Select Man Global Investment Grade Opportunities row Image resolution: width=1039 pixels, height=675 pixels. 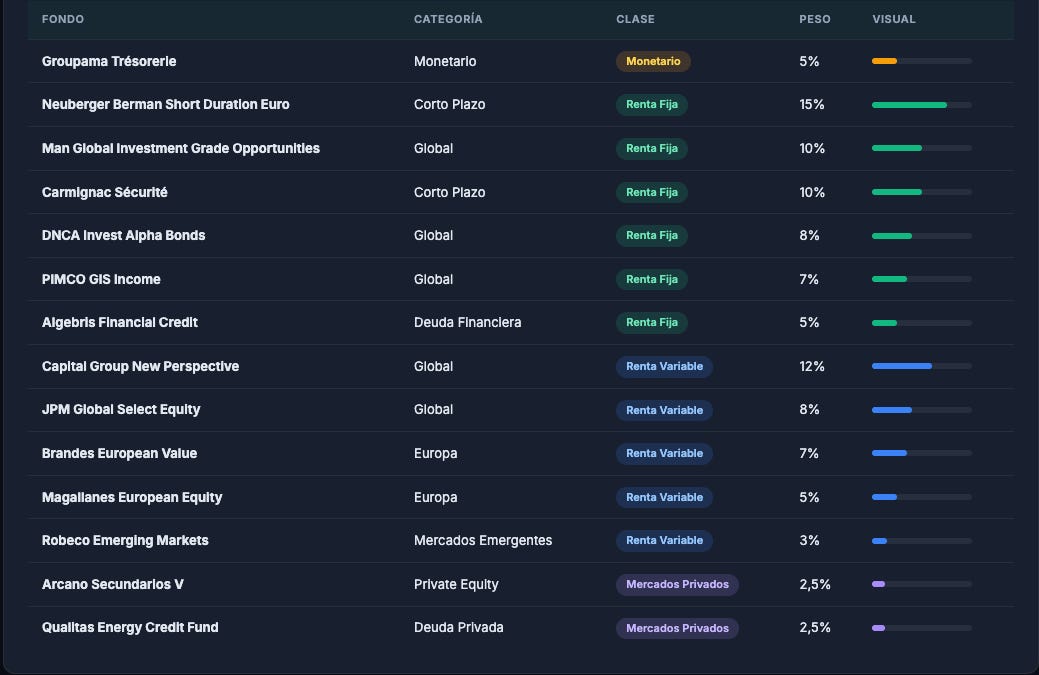(x=521, y=148)
